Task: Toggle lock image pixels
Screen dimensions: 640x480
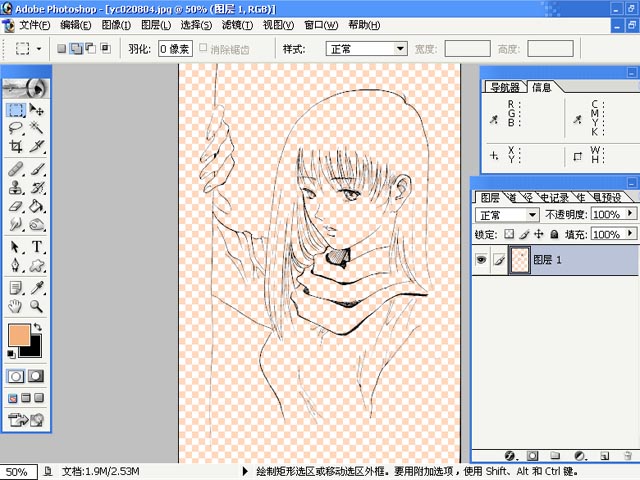Action: tap(524, 234)
